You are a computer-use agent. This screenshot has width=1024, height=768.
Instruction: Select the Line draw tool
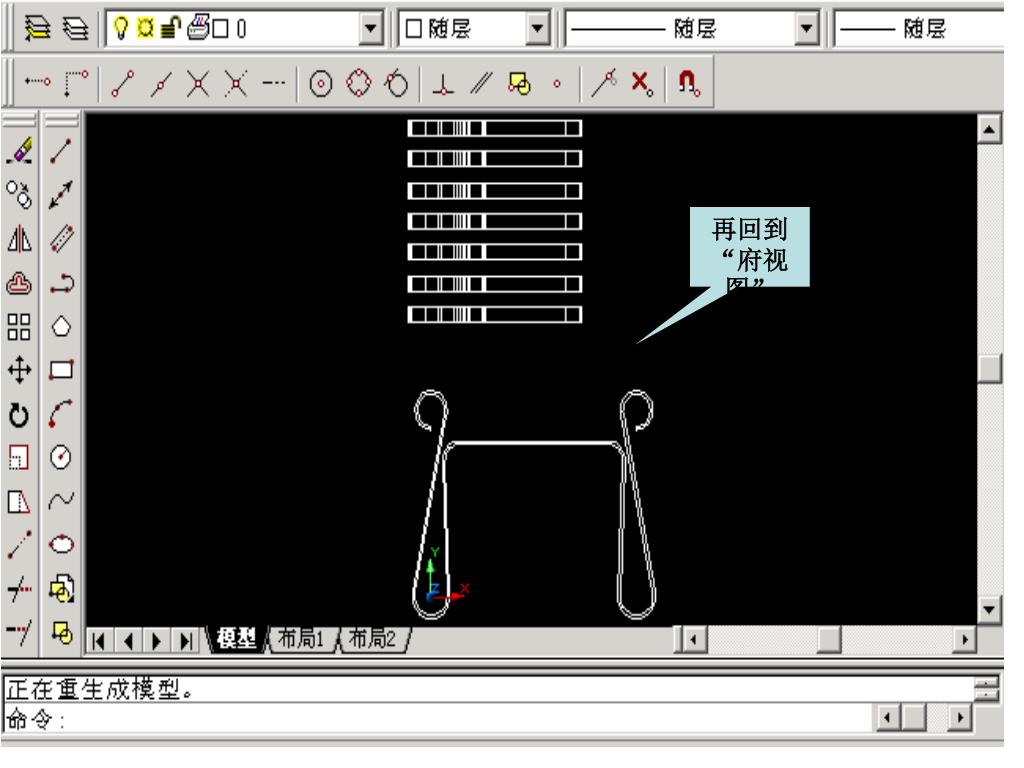tap(61, 150)
